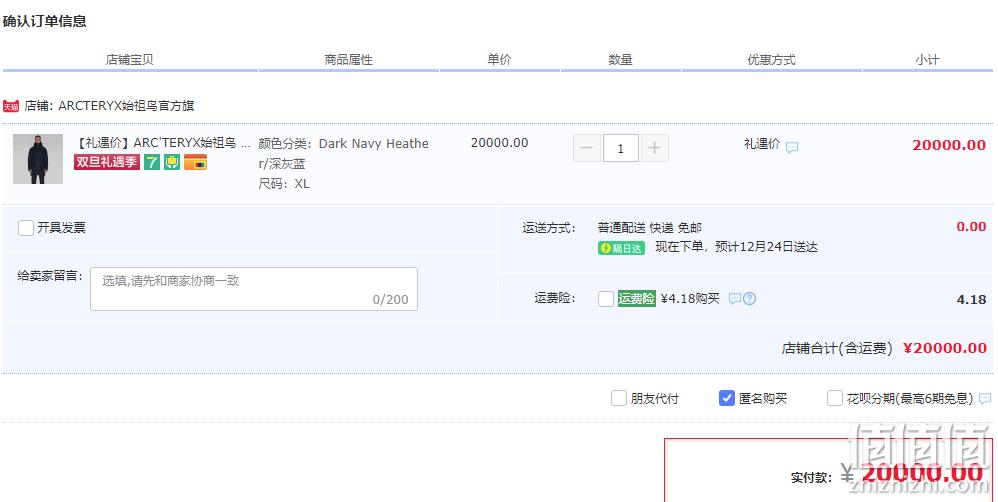Image resolution: width=998 pixels, height=502 pixels.
Task: Click the 20000.00 unit price value
Action: tap(500, 143)
